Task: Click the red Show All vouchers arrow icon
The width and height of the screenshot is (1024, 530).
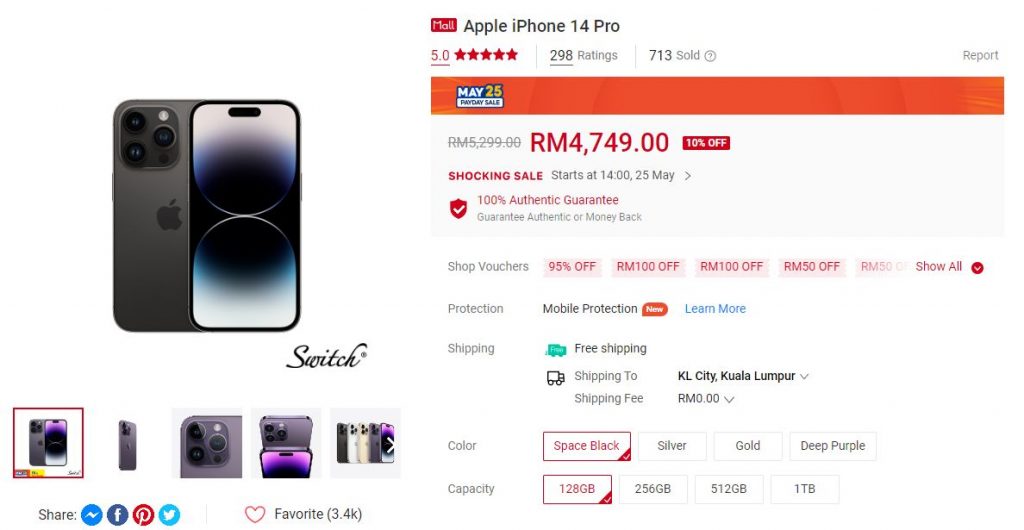Action: tap(977, 268)
